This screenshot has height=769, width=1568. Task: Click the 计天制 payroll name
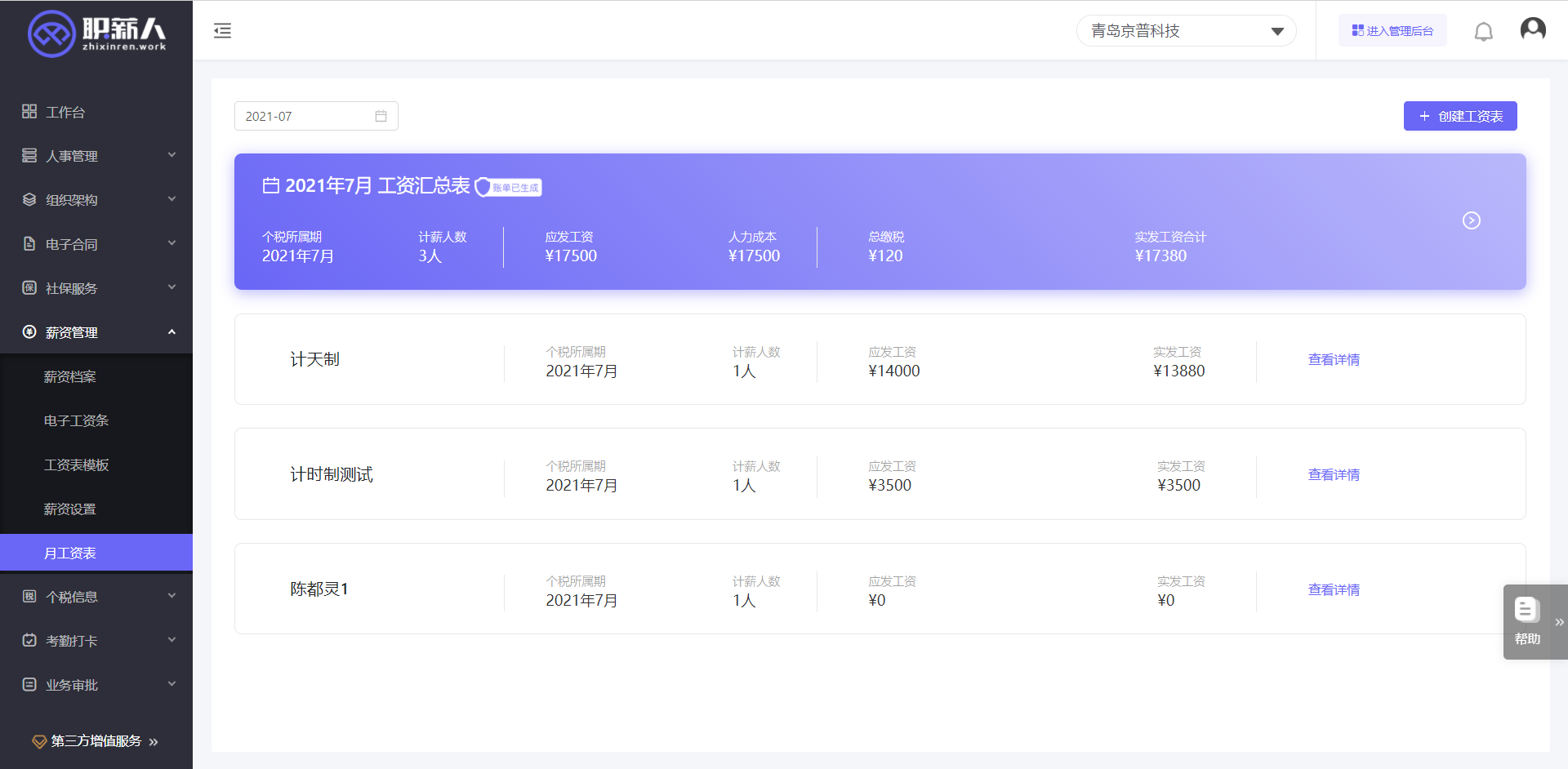[x=314, y=359]
